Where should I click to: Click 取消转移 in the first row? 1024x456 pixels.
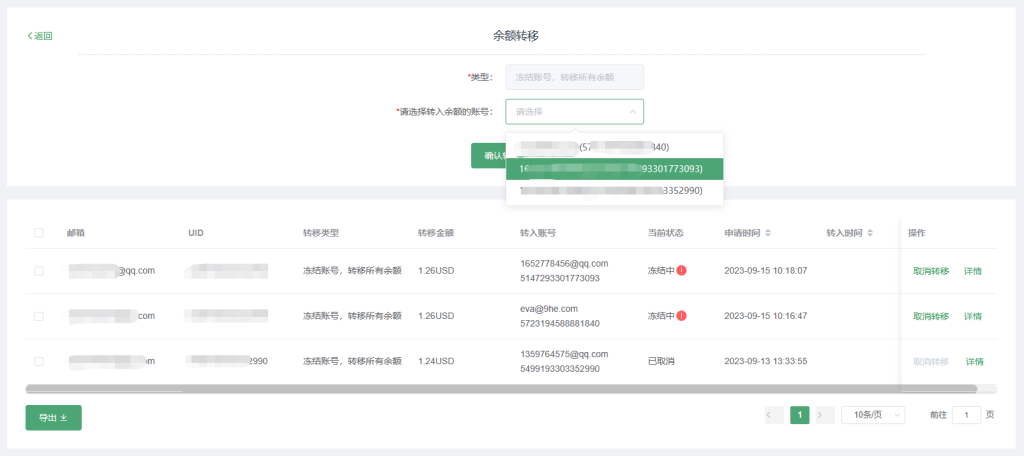(930, 271)
